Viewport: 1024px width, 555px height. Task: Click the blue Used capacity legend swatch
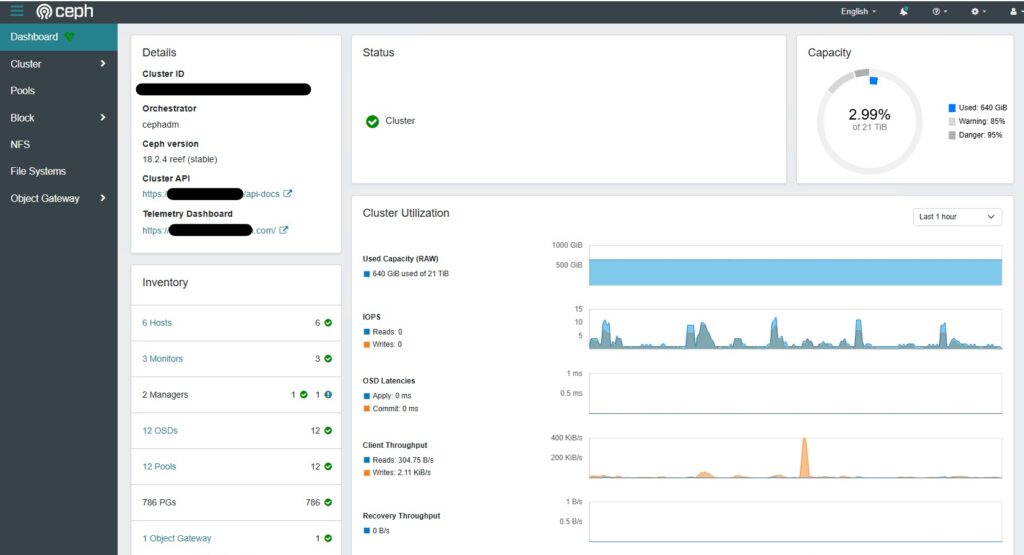pos(952,107)
